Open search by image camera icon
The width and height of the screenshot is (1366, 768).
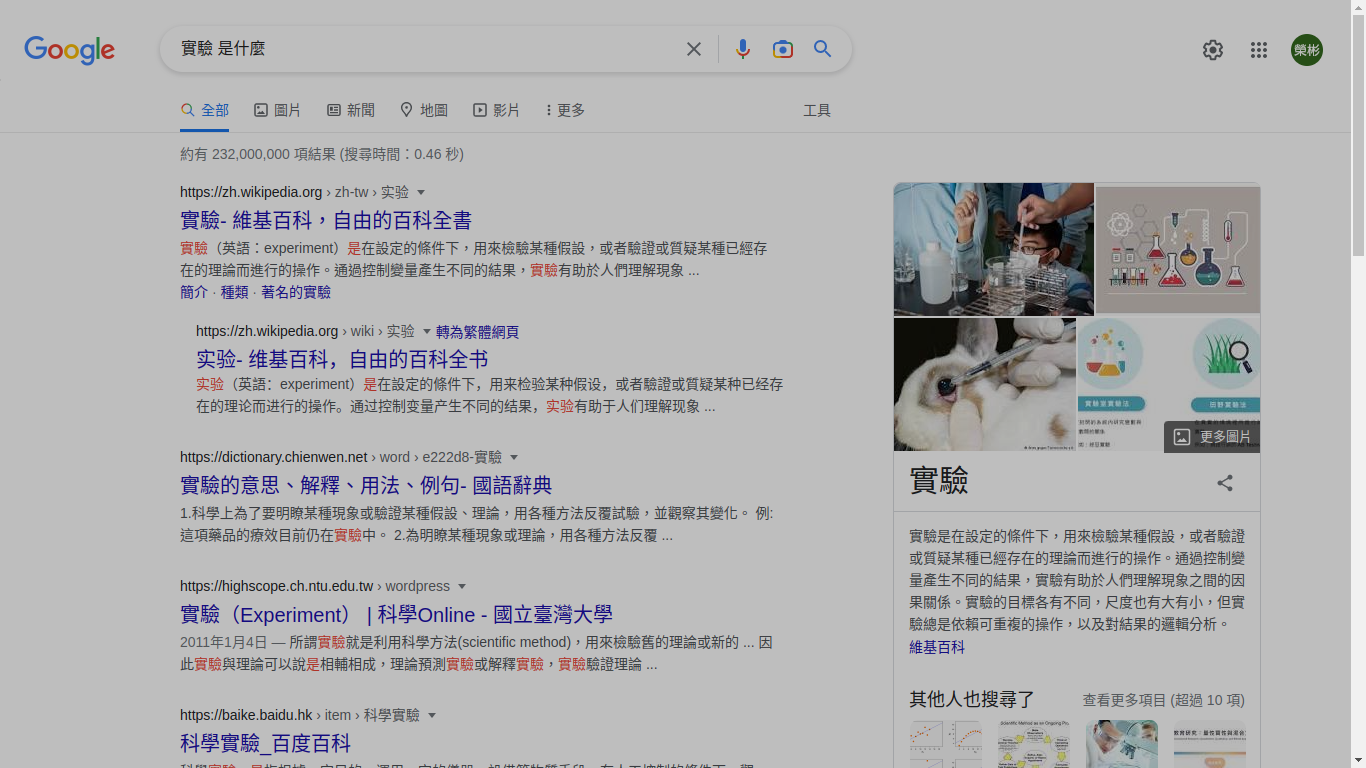point(782,49)
